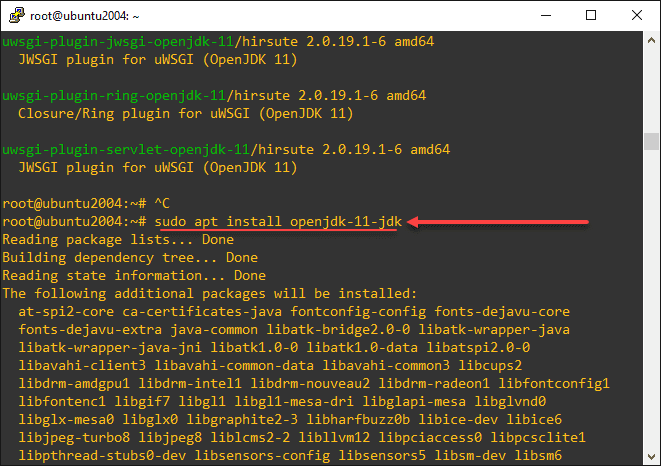661x466 pixels.
Task: Click the package name fontconfig-config
Action: (x=358, y=312)
